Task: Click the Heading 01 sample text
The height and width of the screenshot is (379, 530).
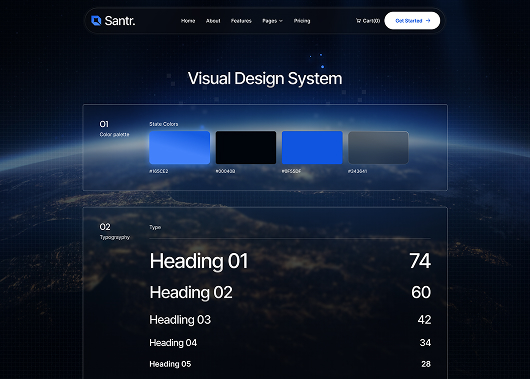Action: click(x=199, y=261)
